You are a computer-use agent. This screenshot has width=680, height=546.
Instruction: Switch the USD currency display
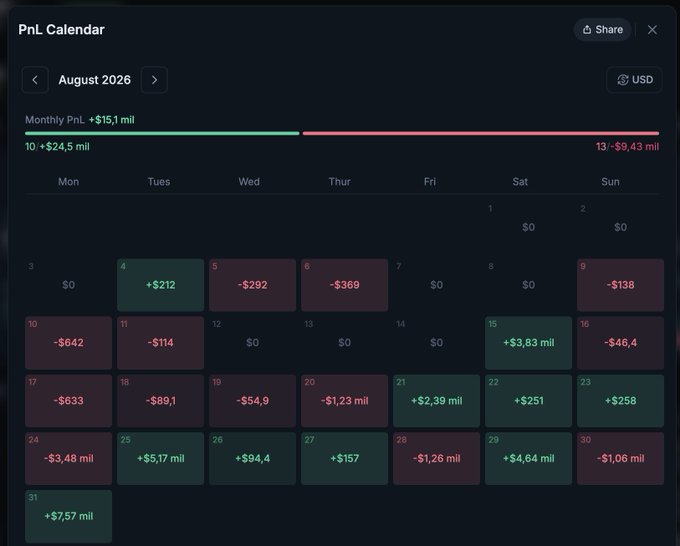pyautogui.click(x=634, y=80)
